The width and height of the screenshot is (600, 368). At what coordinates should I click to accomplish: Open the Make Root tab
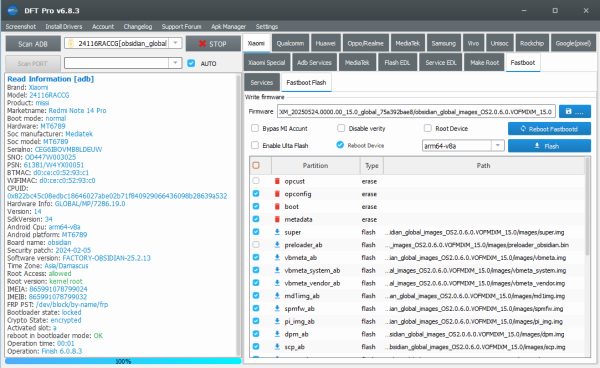click(x=484, y=62)
